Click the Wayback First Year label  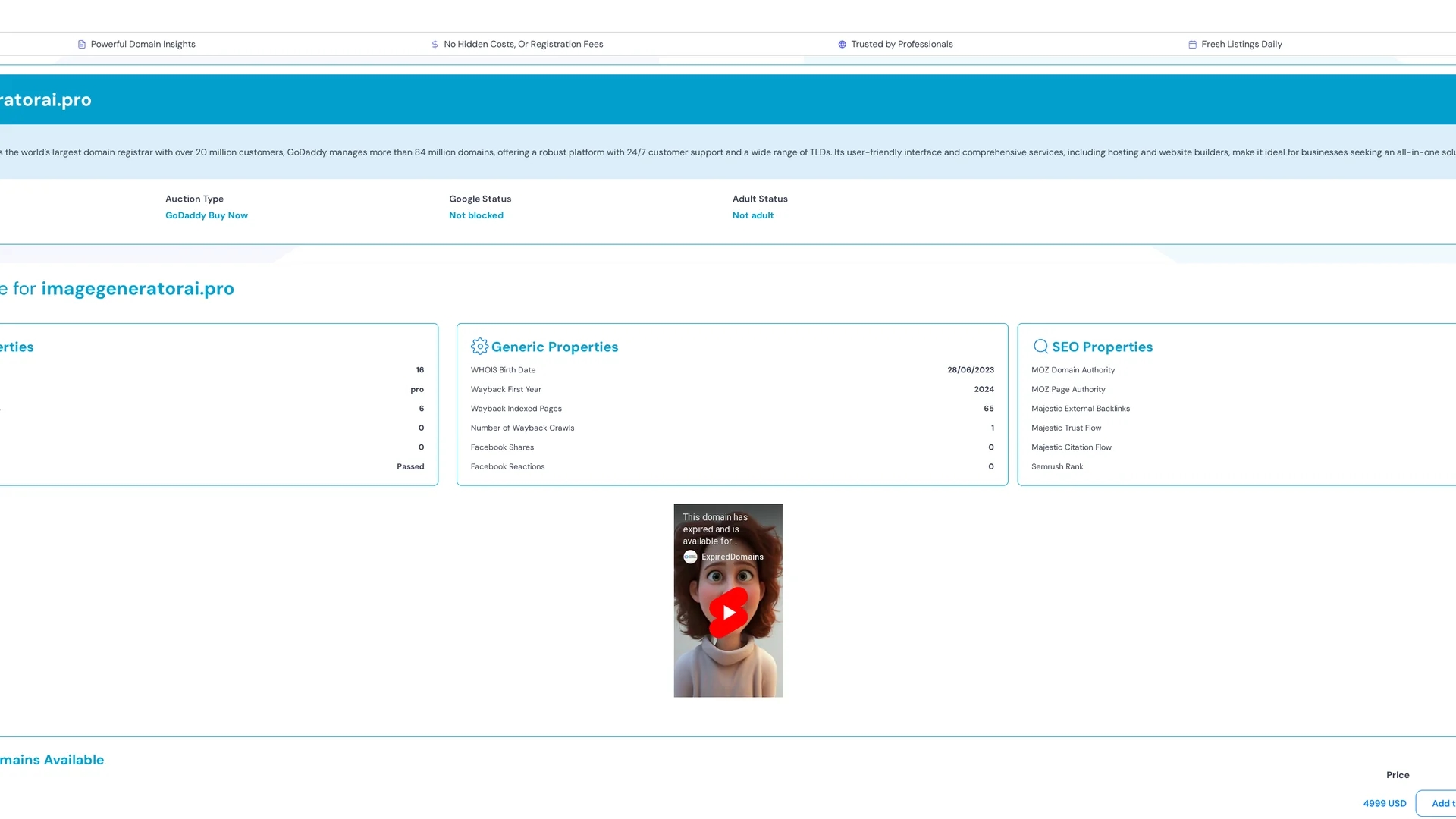506,390
